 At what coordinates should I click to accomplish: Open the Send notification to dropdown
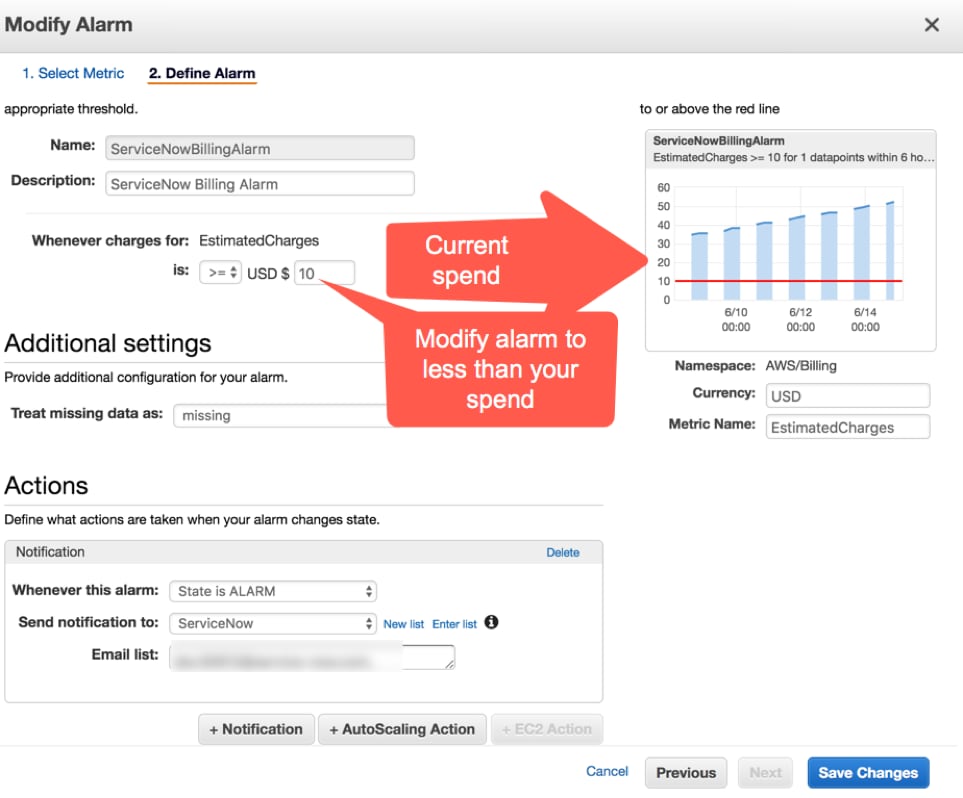(x=272, y=623)
